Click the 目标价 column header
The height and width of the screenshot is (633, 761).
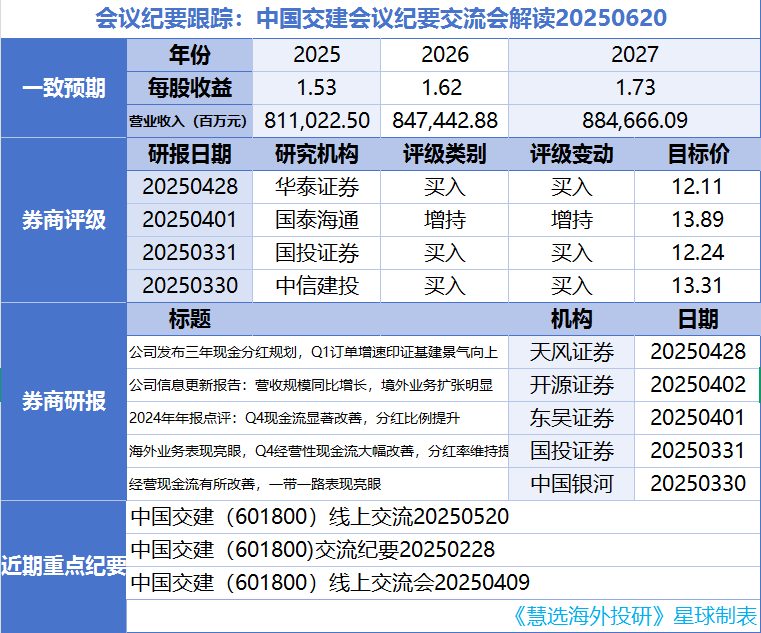pyautogui.click(x=698, y=154)
